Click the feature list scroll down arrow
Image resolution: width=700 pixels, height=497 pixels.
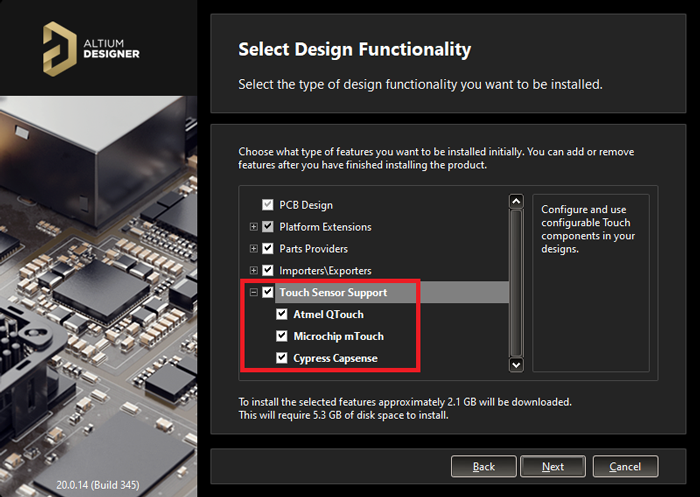pos(516,364)
